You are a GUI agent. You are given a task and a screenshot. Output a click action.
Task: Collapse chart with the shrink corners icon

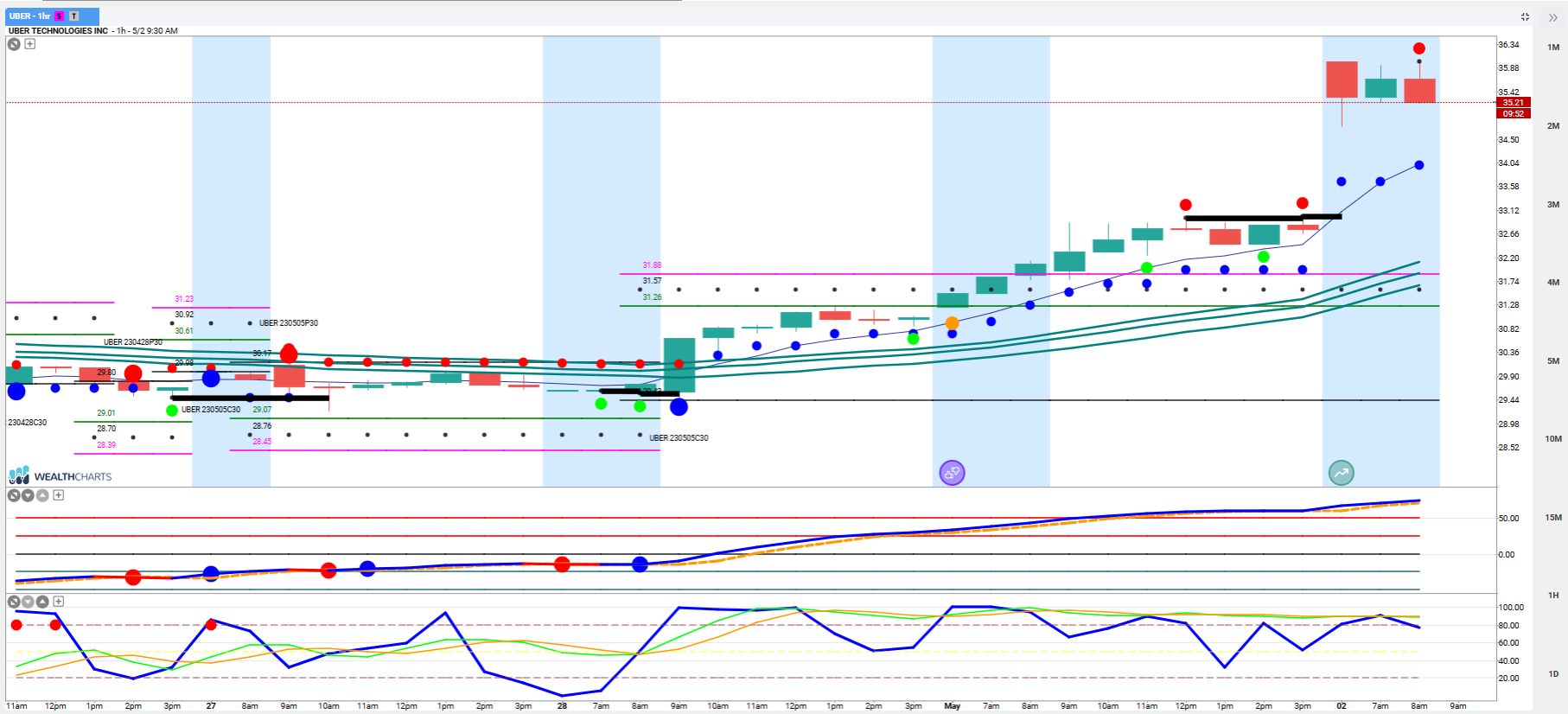pos(1525,17)
